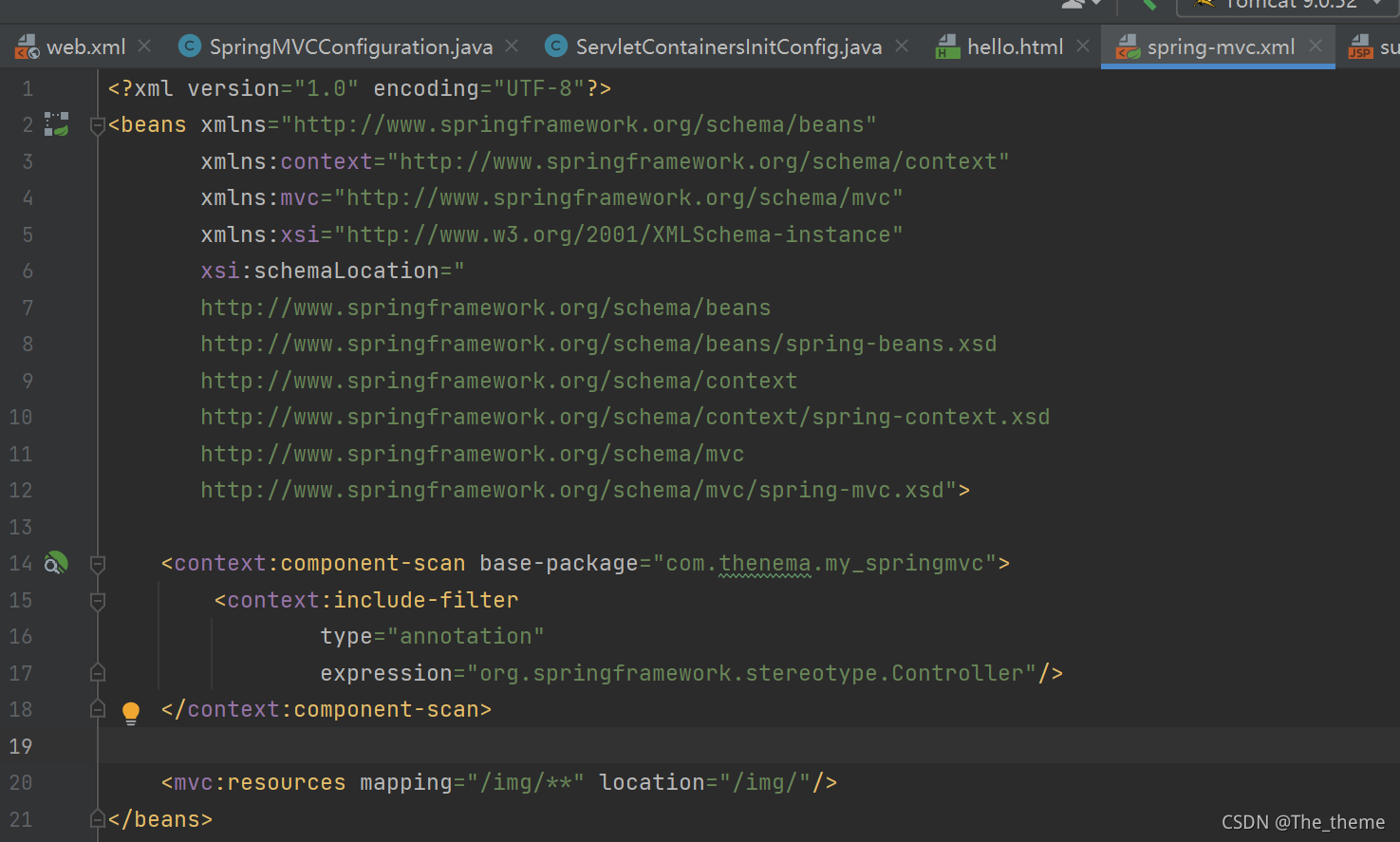Click the web.xml file type icon
The width and height of the screenshot is (1400, 842).
[x=27, y=47]
